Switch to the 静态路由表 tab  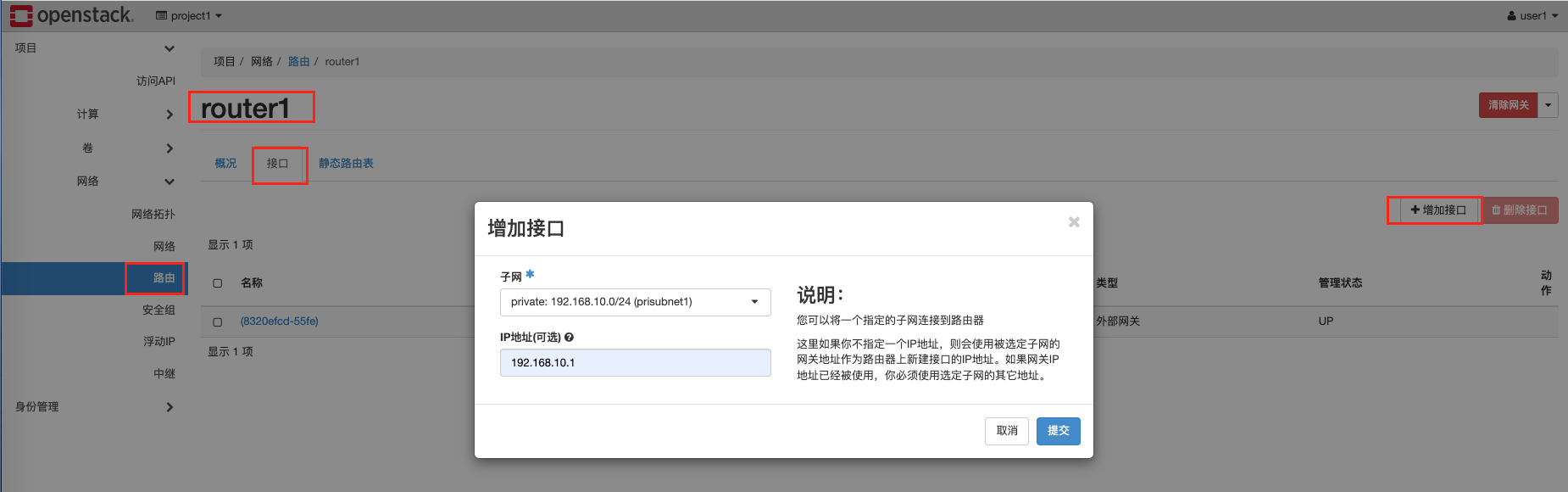pos(346,164)
